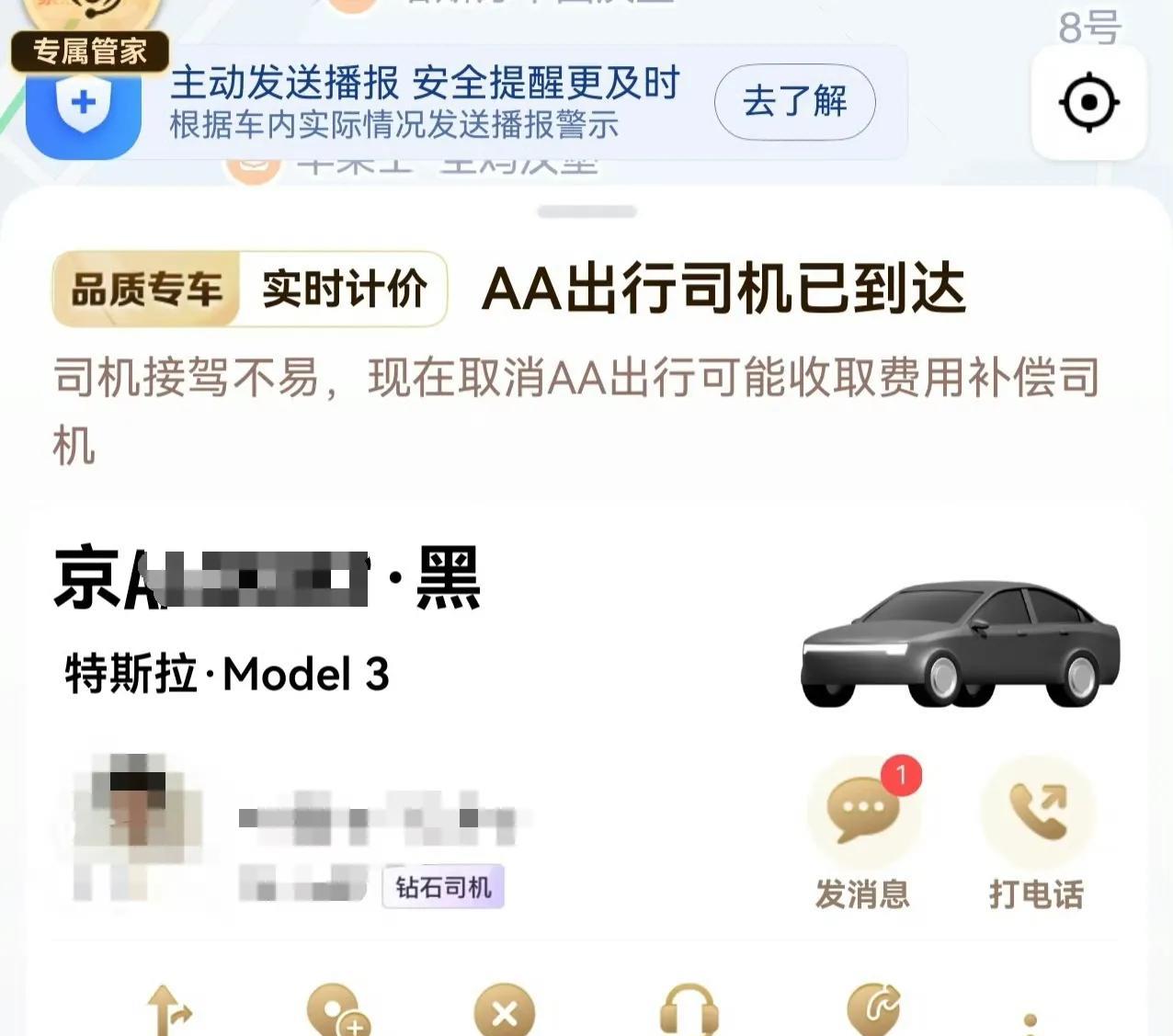Open the 专属管家 butler badge
1173x1036 pixels.
[x=89, y=51]
